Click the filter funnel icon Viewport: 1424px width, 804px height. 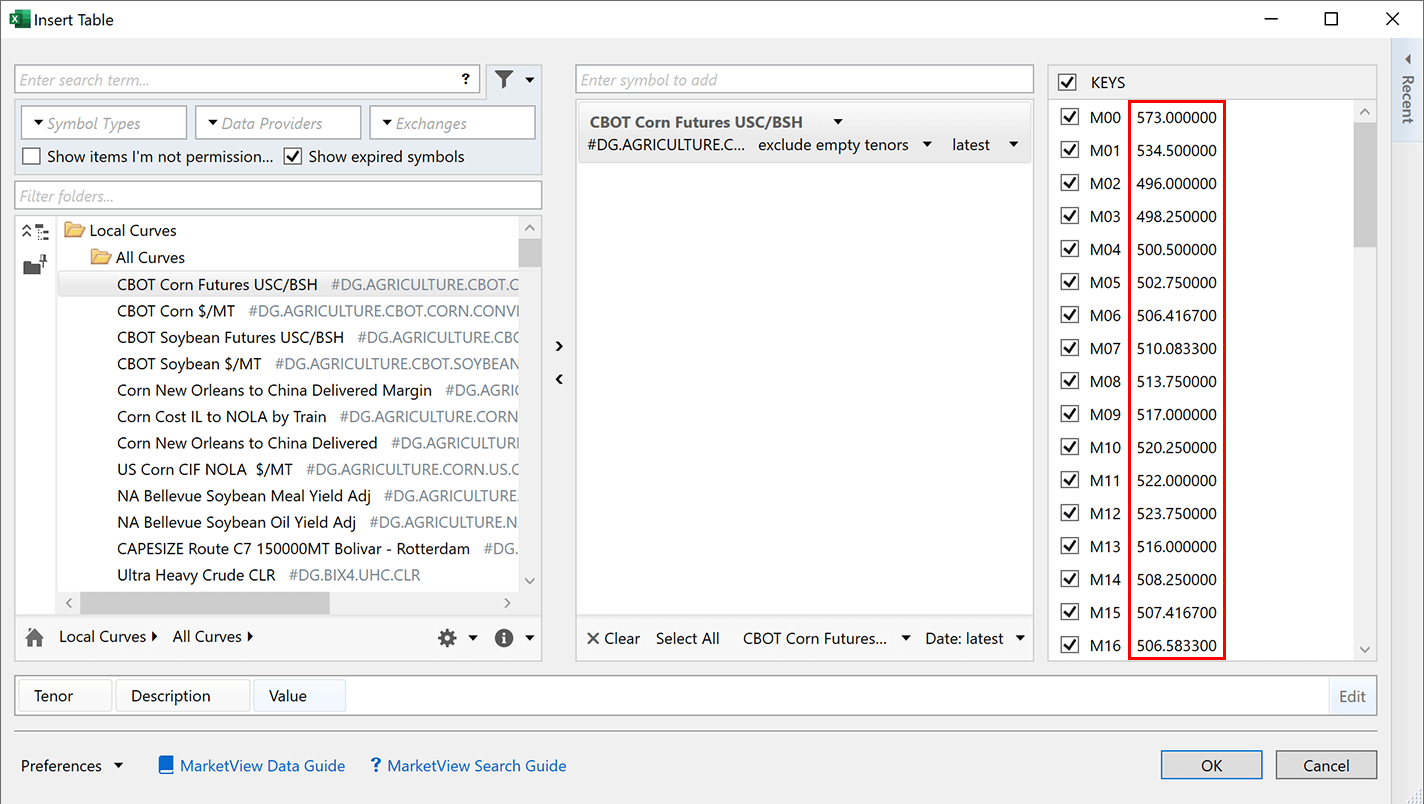[504, 80]
